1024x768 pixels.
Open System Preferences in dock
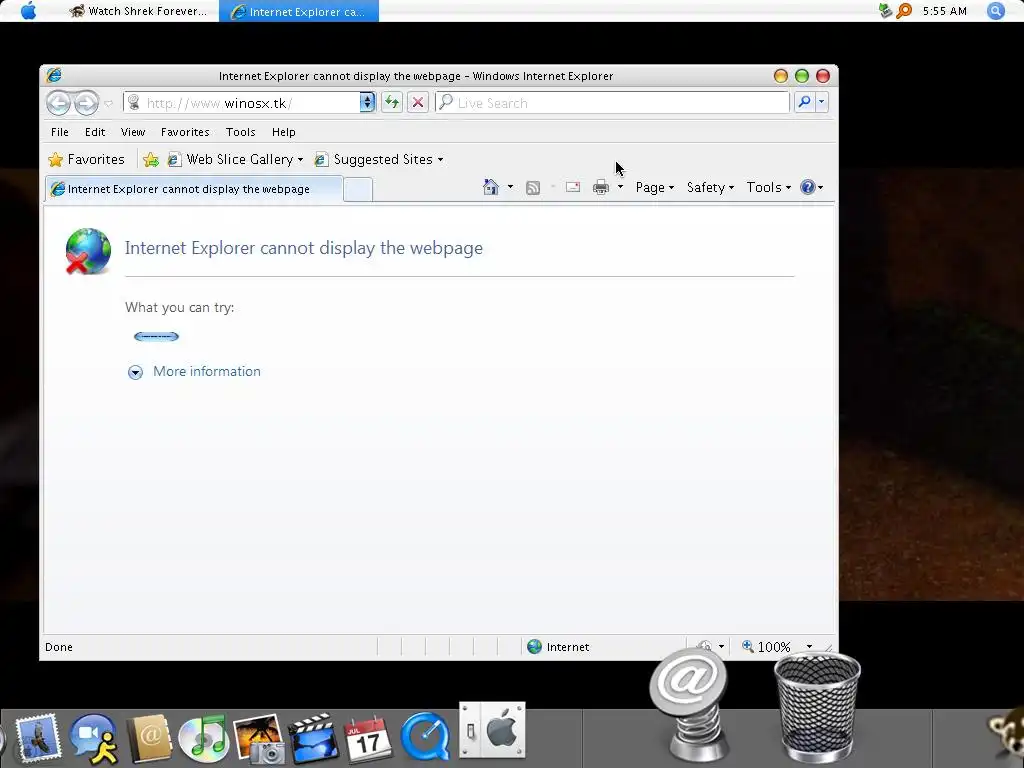click(x=492, y=730)
